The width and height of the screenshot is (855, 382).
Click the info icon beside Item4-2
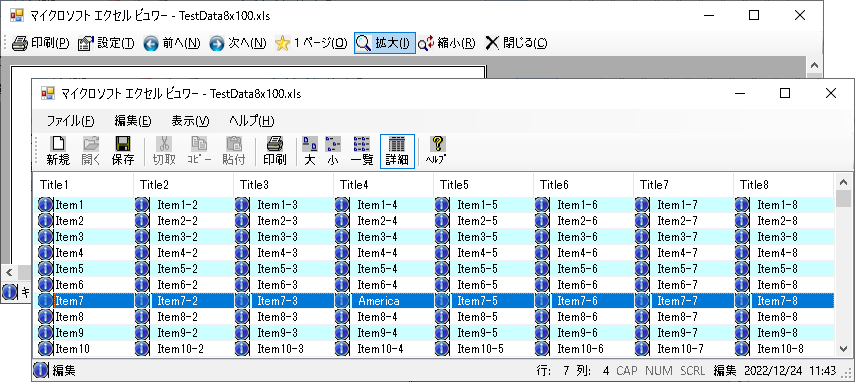point(142,253)
